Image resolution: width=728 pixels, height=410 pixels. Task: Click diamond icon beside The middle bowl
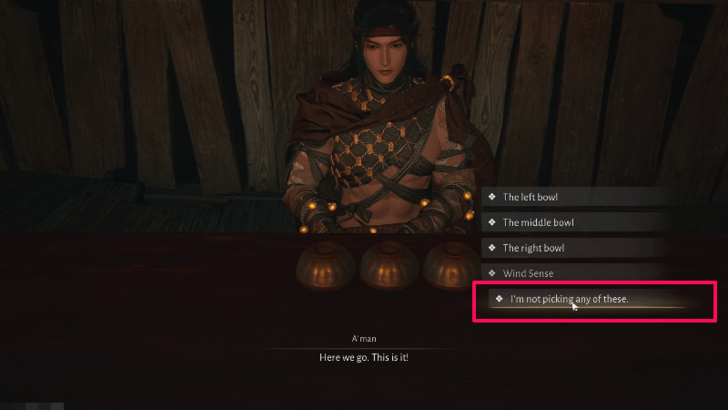(x=492, y=222)
